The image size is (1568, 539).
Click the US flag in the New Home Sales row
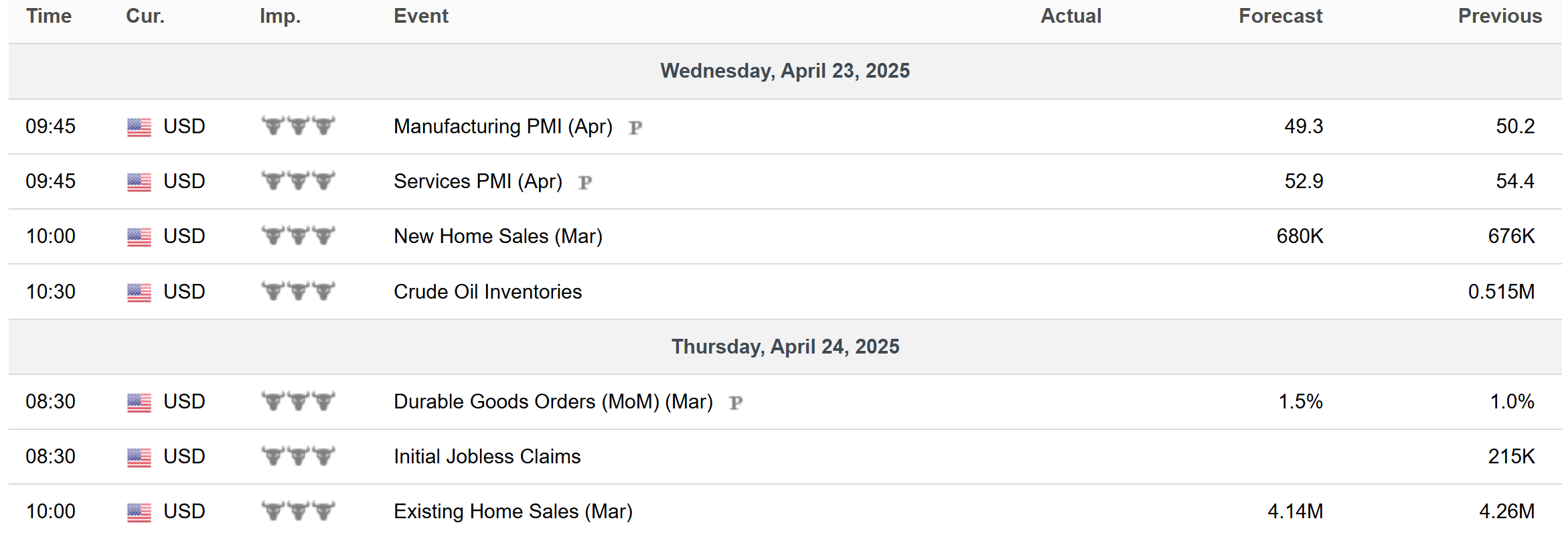139,237
